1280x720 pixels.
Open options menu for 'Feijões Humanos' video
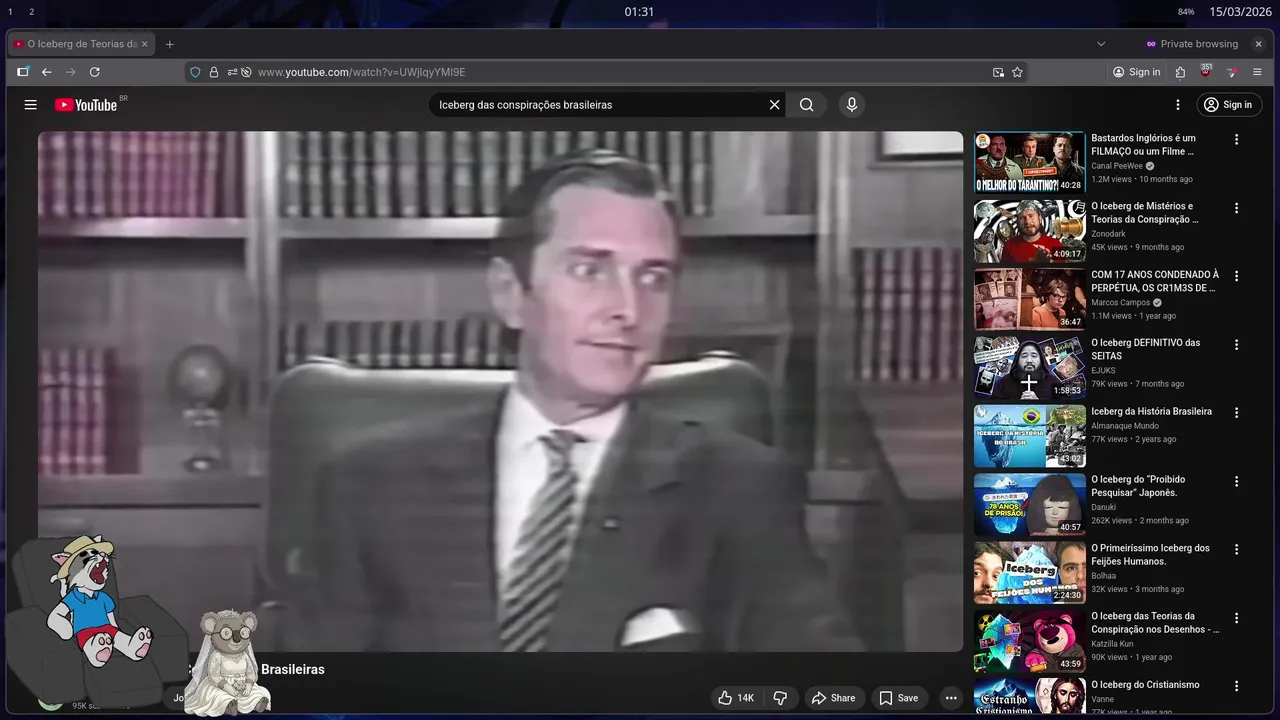[x=1236, y=549]
